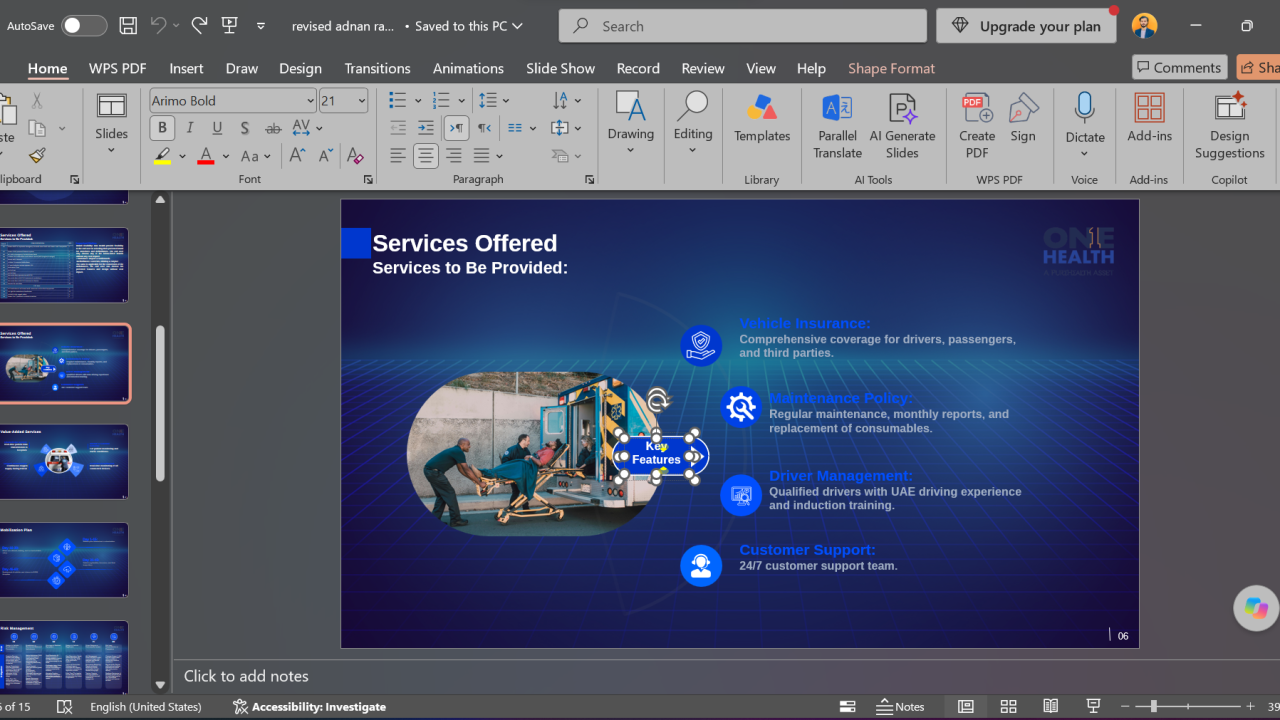Viewport: 1280px width, 720px height.
Task: Open the Insert tab
Action: (186, 68)
